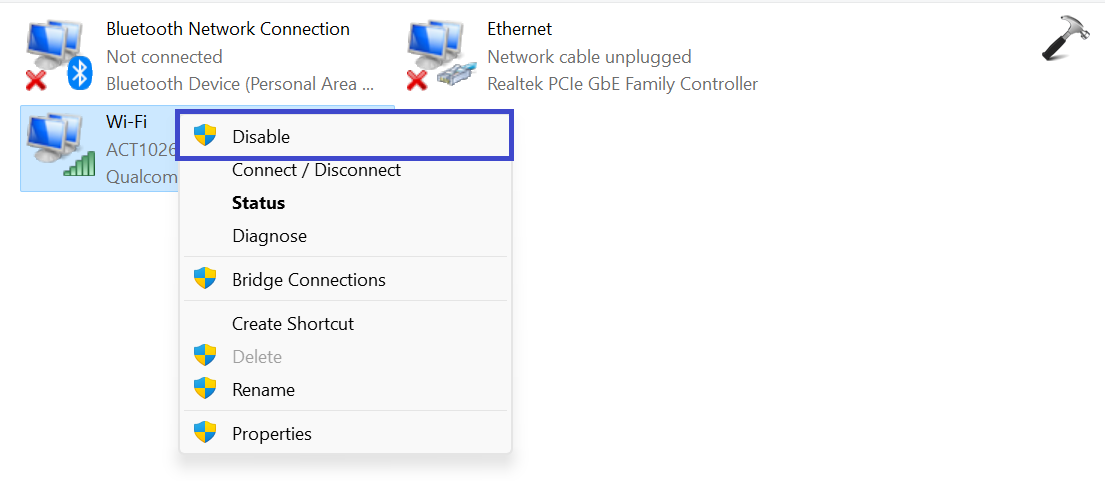Viewport: 1105px width, 481px height.
Task: Click the shield icon beside Disable
Action: pyautogui.click(x=205, y=136)
